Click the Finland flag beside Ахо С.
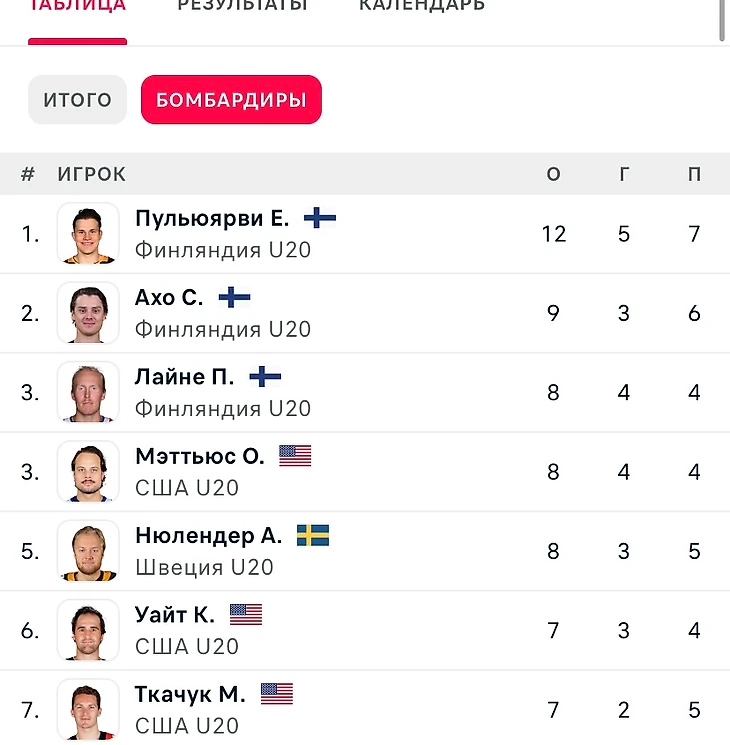Image resolution: width=730 pixels, height=745 pixels. 234,297
